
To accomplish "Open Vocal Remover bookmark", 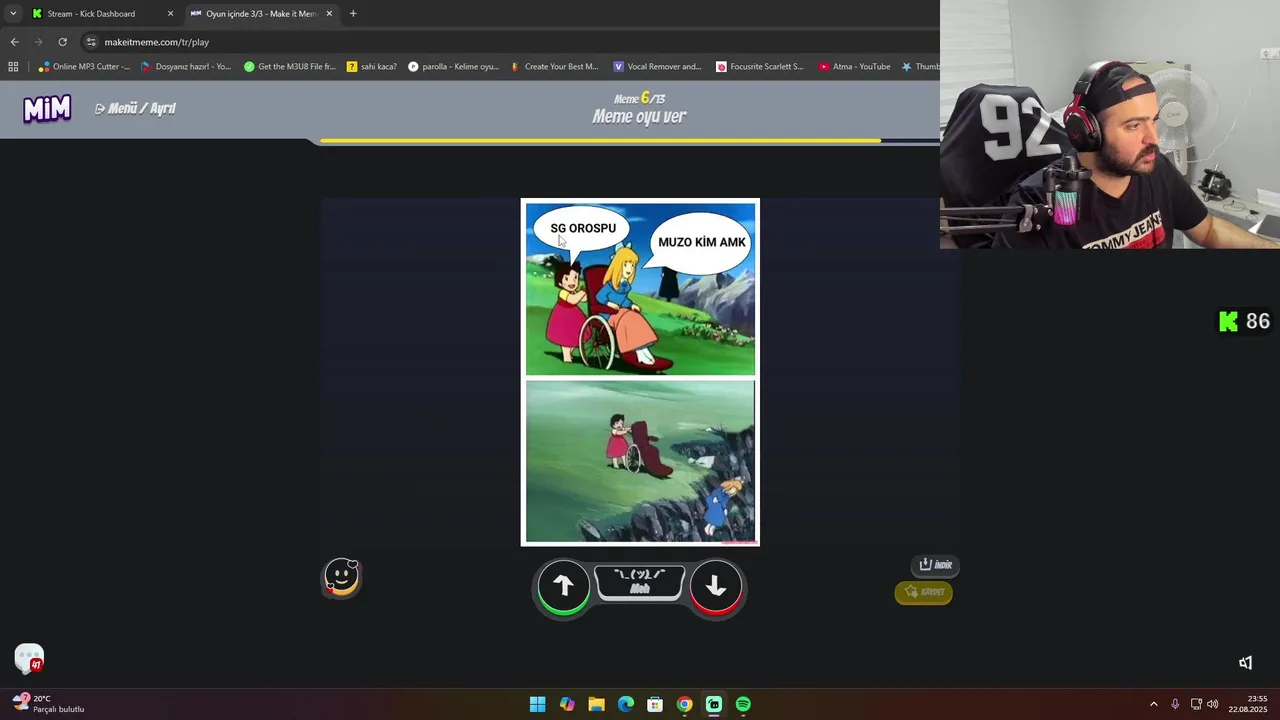I will click(657, 67).
